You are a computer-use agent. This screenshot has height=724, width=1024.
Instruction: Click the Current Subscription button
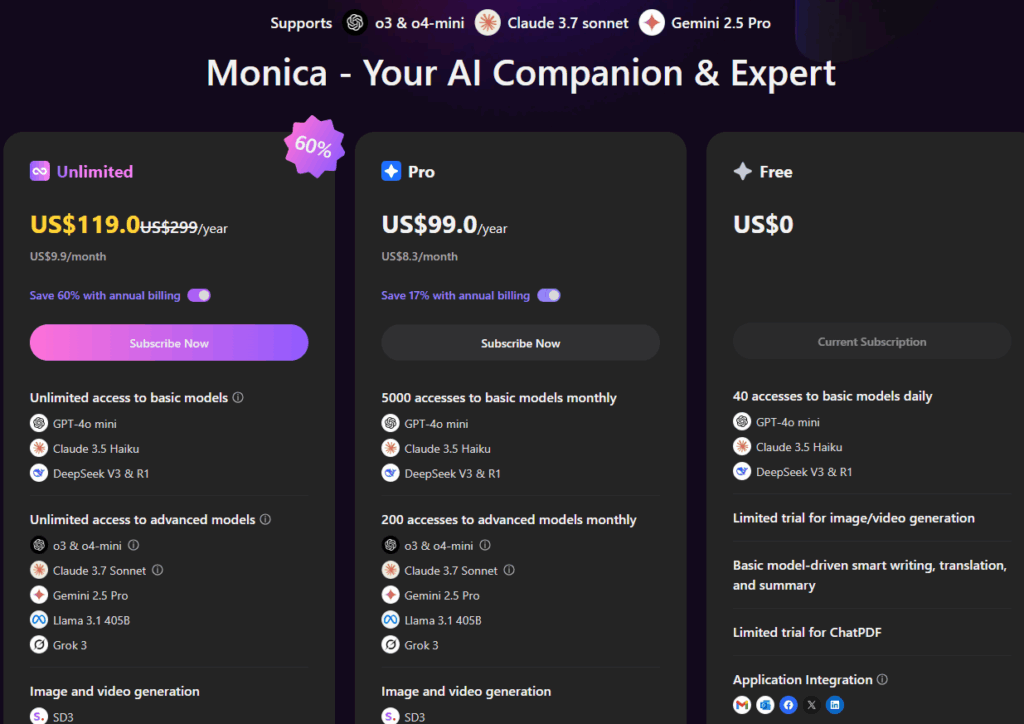click(871, 342)
